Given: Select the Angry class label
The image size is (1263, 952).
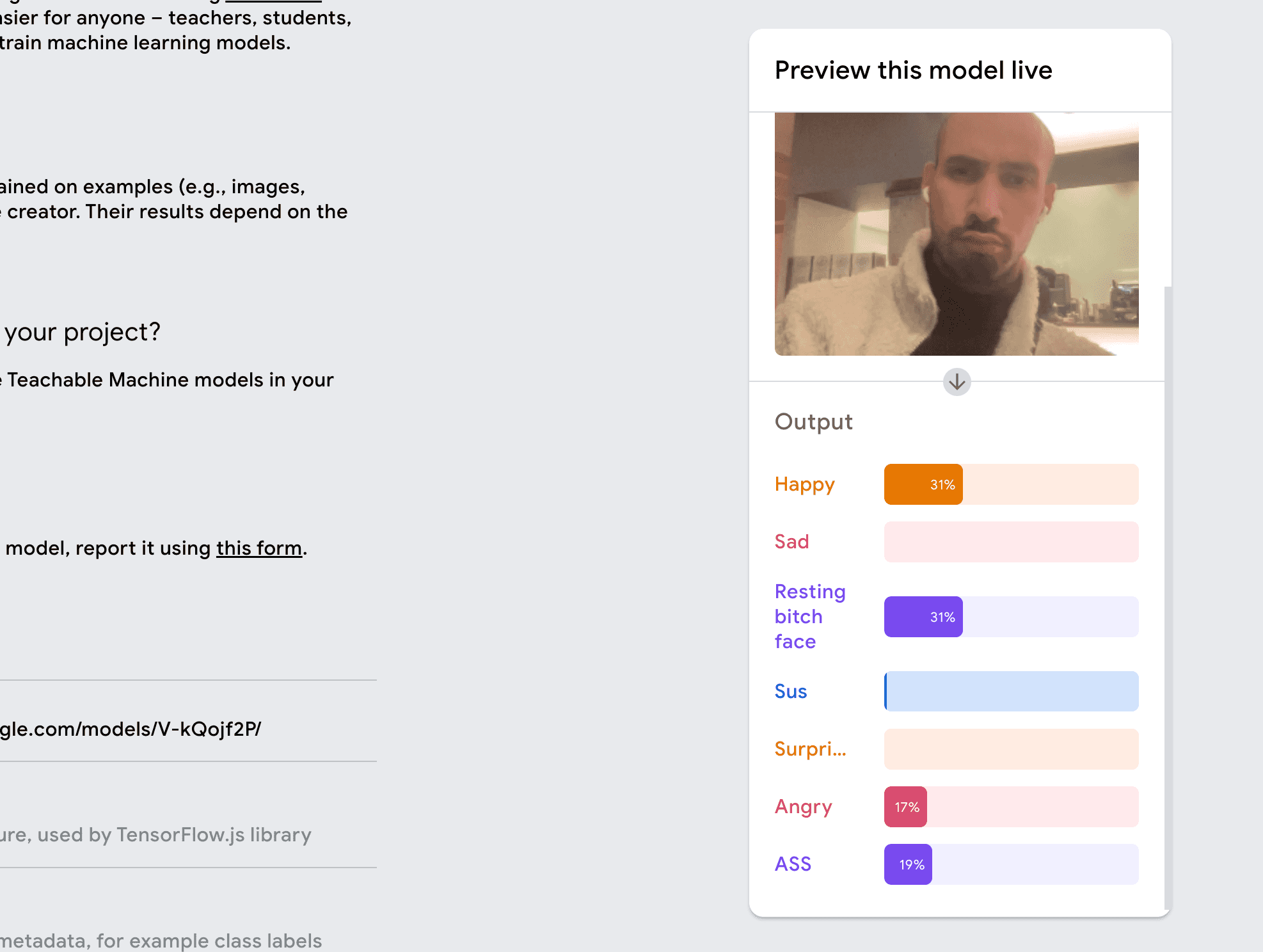Looking at the screenshot, I should (803, 807).
